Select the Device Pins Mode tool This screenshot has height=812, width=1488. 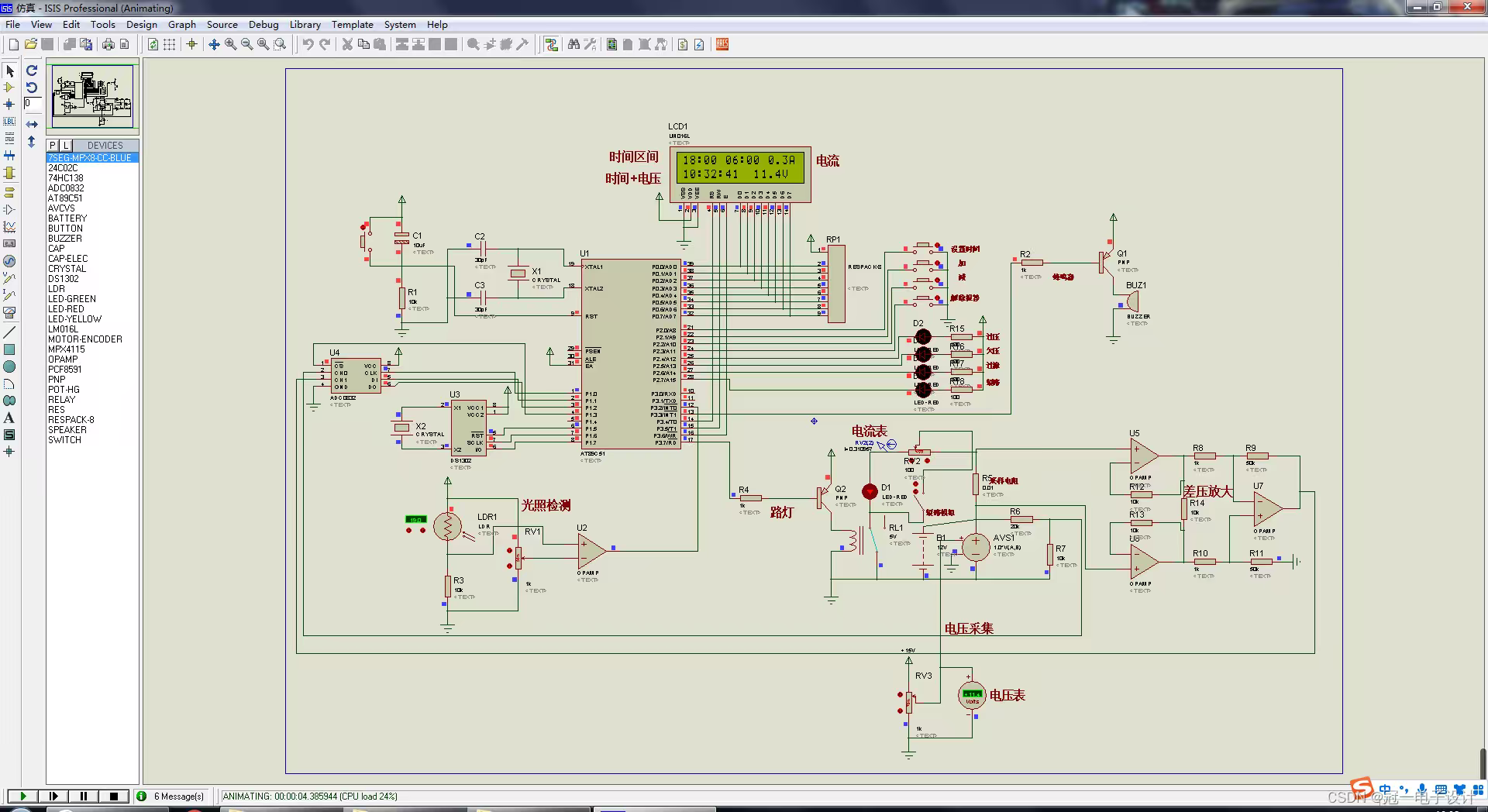click(9, 209)
